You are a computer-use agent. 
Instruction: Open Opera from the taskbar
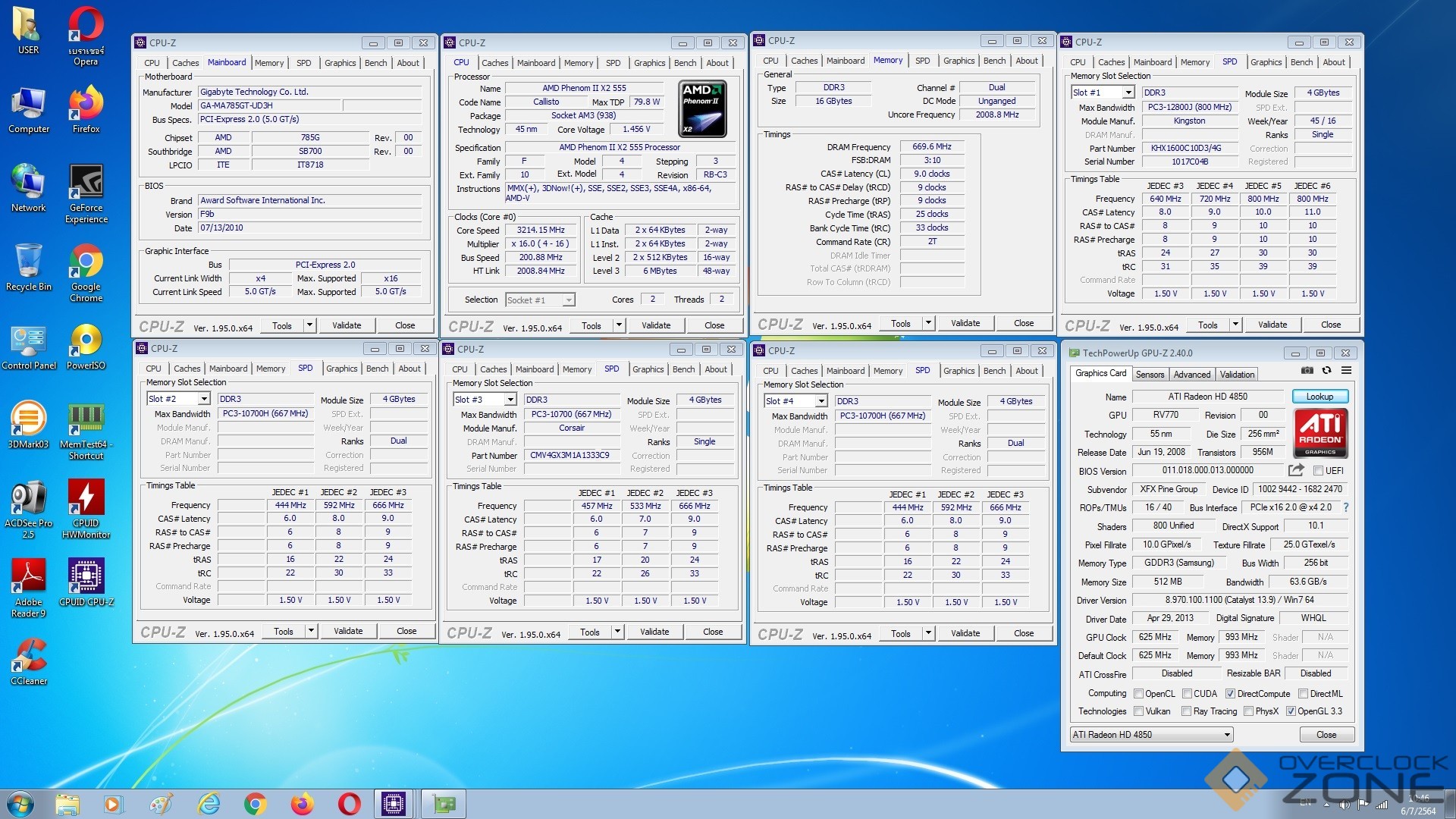pyautogui.click(x=349, y=804)
